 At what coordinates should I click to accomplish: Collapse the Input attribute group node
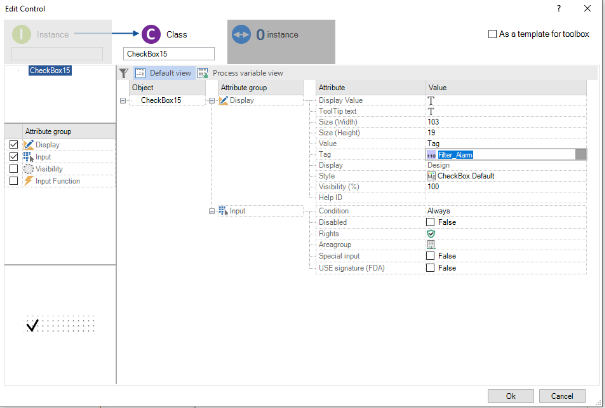[212, 211]
